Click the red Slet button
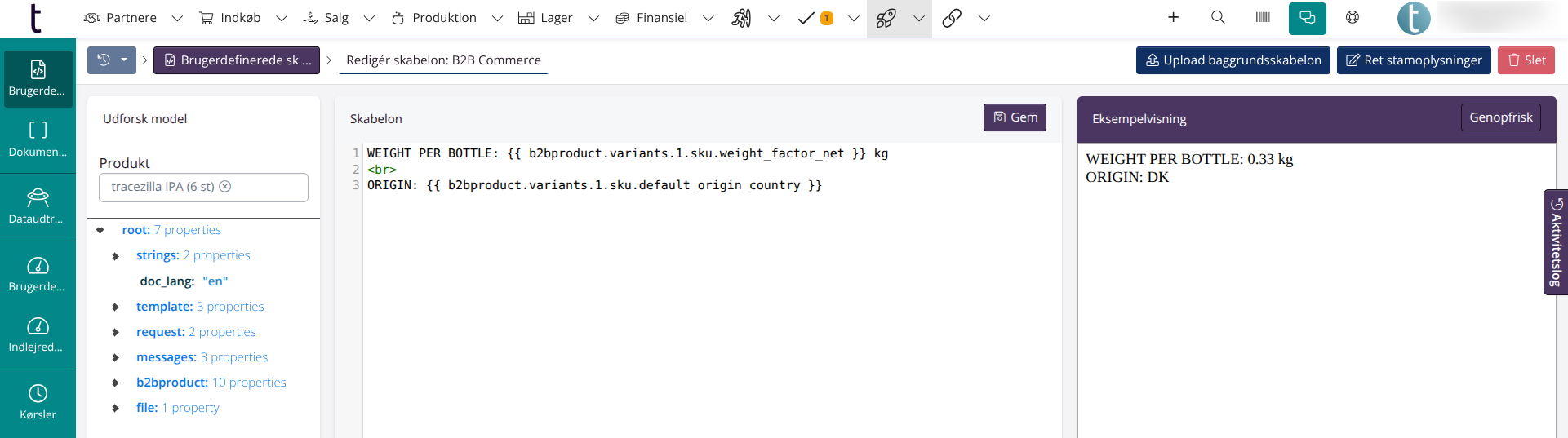 click(1526, 60)
